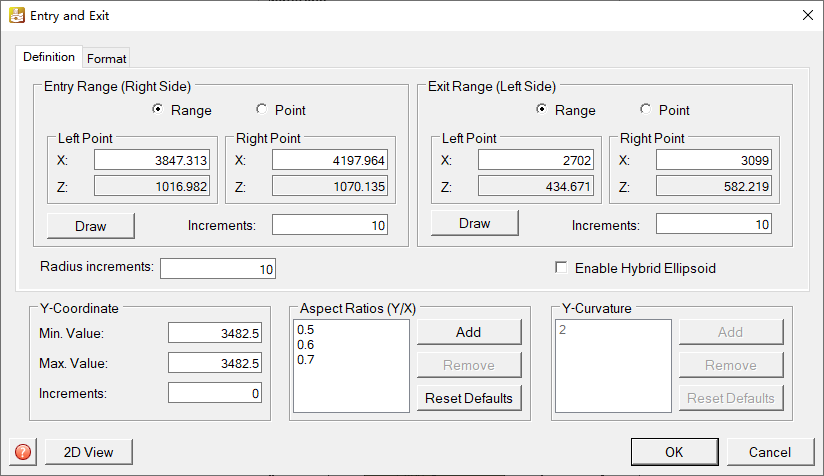The height and width of the screenshot is (476, 824).
Task: Click Draw button in Exit Range
Action: pyautogui.click(x=475, y=223)
